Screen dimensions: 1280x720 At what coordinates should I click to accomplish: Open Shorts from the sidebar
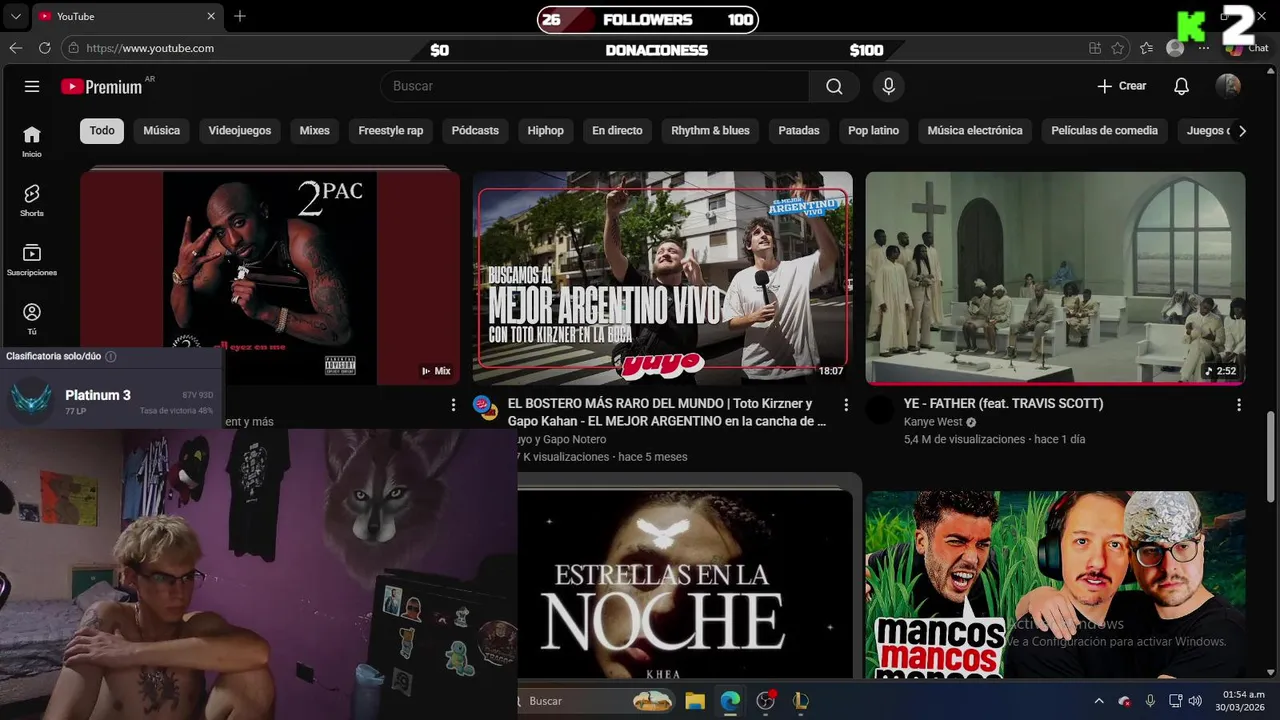32,201
